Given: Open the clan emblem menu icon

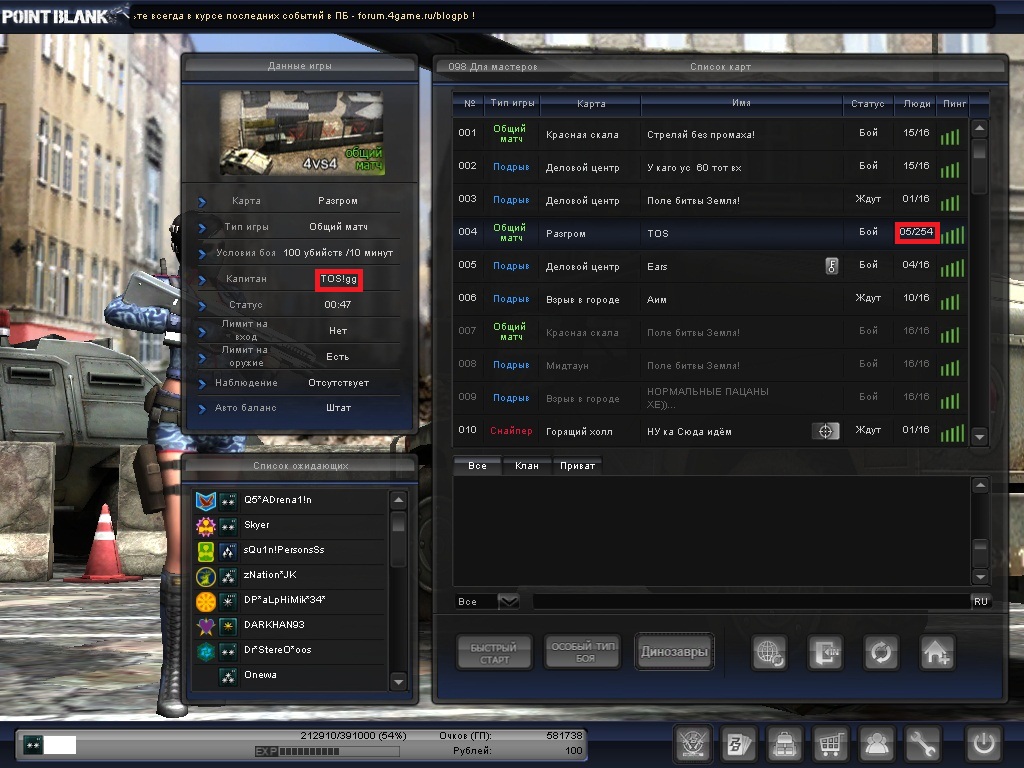Looking at the screenshot, I should tap(692, 744).
